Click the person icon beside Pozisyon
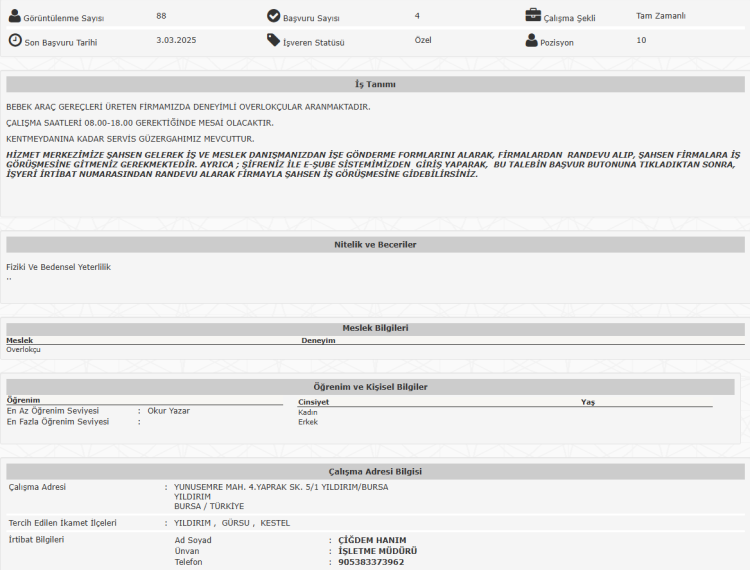 coord(532,41)
